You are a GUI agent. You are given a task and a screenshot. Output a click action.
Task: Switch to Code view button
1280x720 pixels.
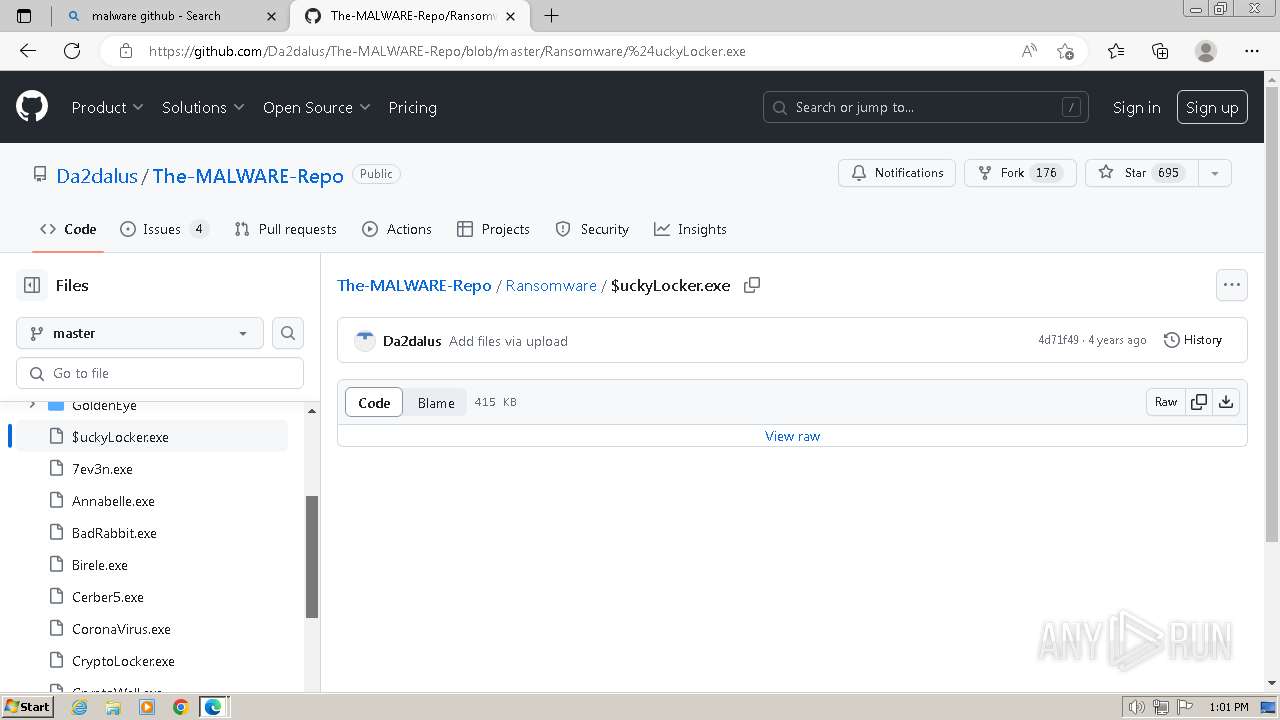(374, 402)
